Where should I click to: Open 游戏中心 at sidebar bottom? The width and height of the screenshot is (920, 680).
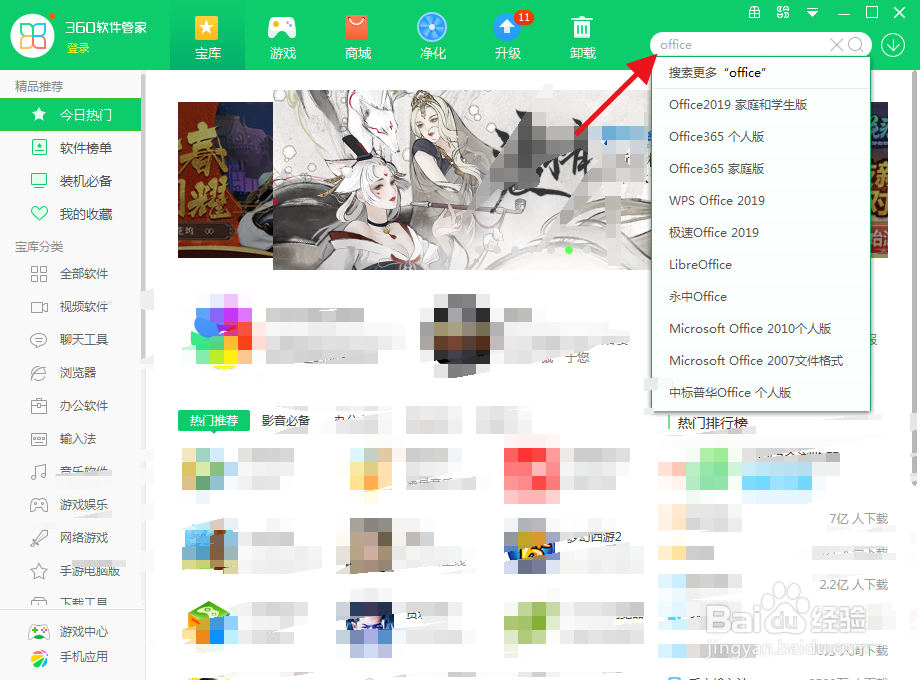tap(69, 632)
